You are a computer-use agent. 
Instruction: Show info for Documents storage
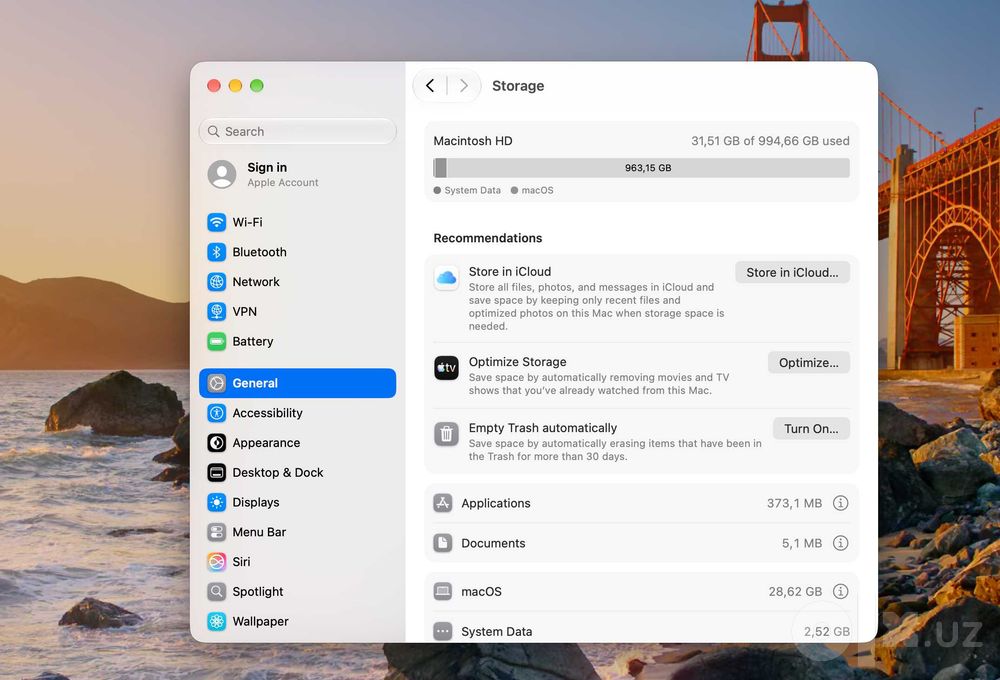click(841, 543)
